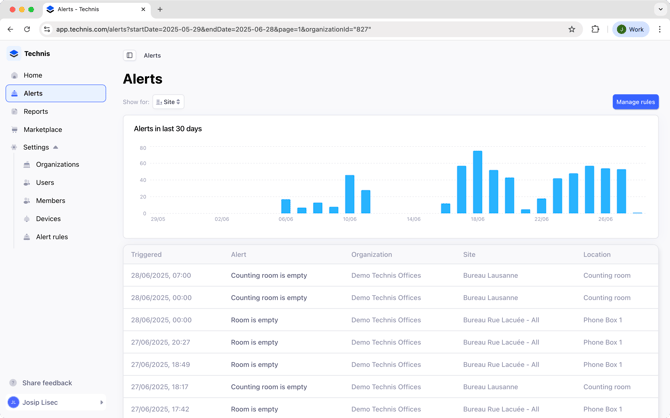Screen dimensions: 670x418
Task: Open a new browser tab
Action: point(160,9)
